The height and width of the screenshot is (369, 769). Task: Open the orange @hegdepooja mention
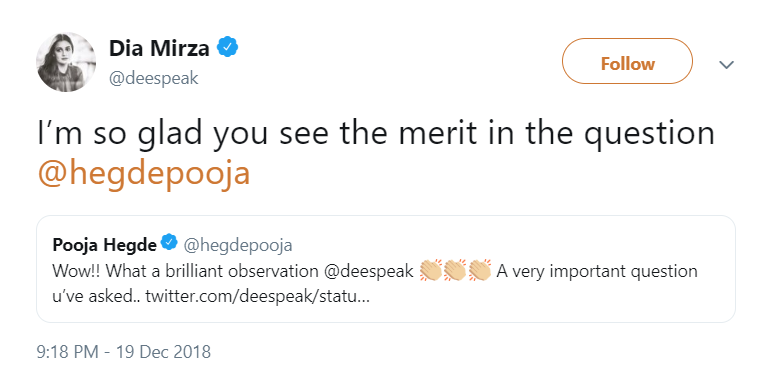click(x=144, y=173)
